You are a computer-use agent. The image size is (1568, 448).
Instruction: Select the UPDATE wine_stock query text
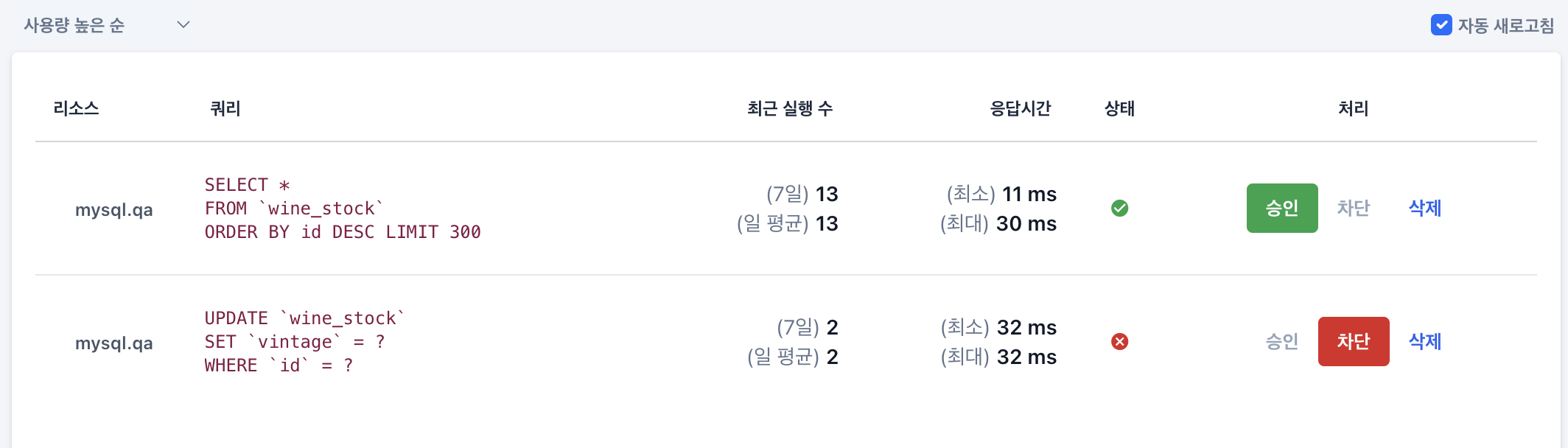tap(305, 342)
